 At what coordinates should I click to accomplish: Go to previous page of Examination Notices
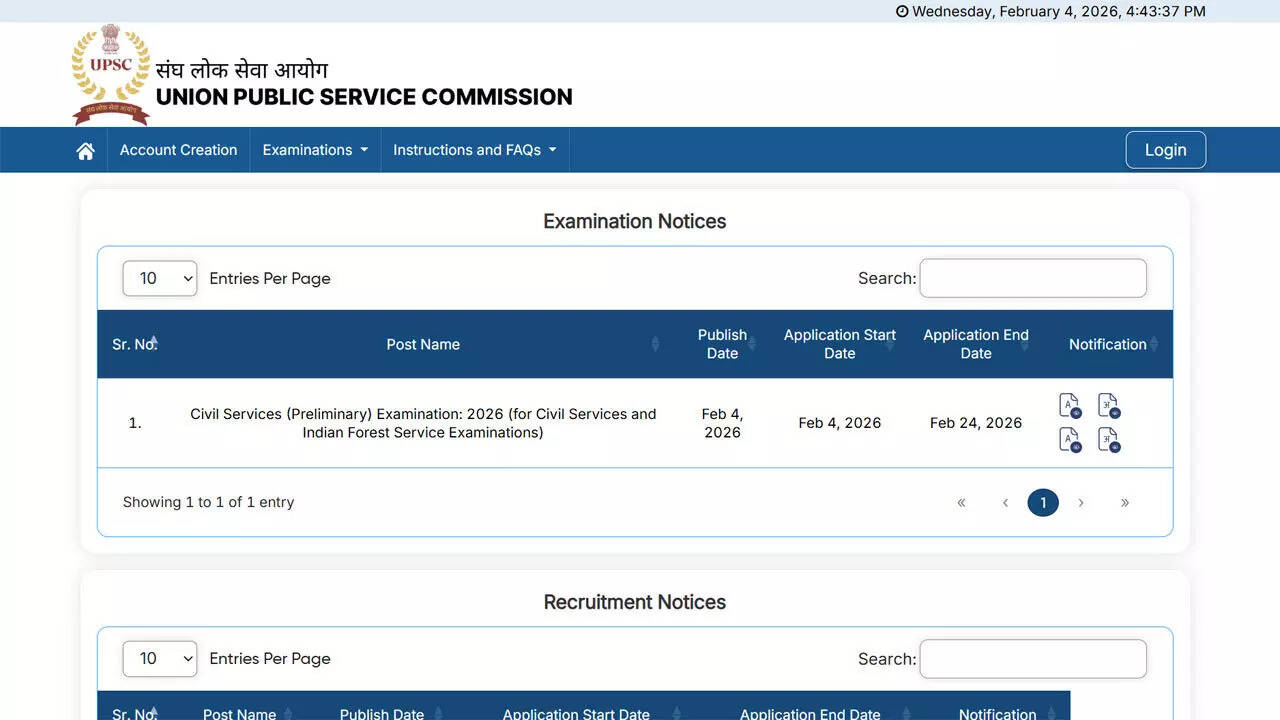coord(1005,502)
